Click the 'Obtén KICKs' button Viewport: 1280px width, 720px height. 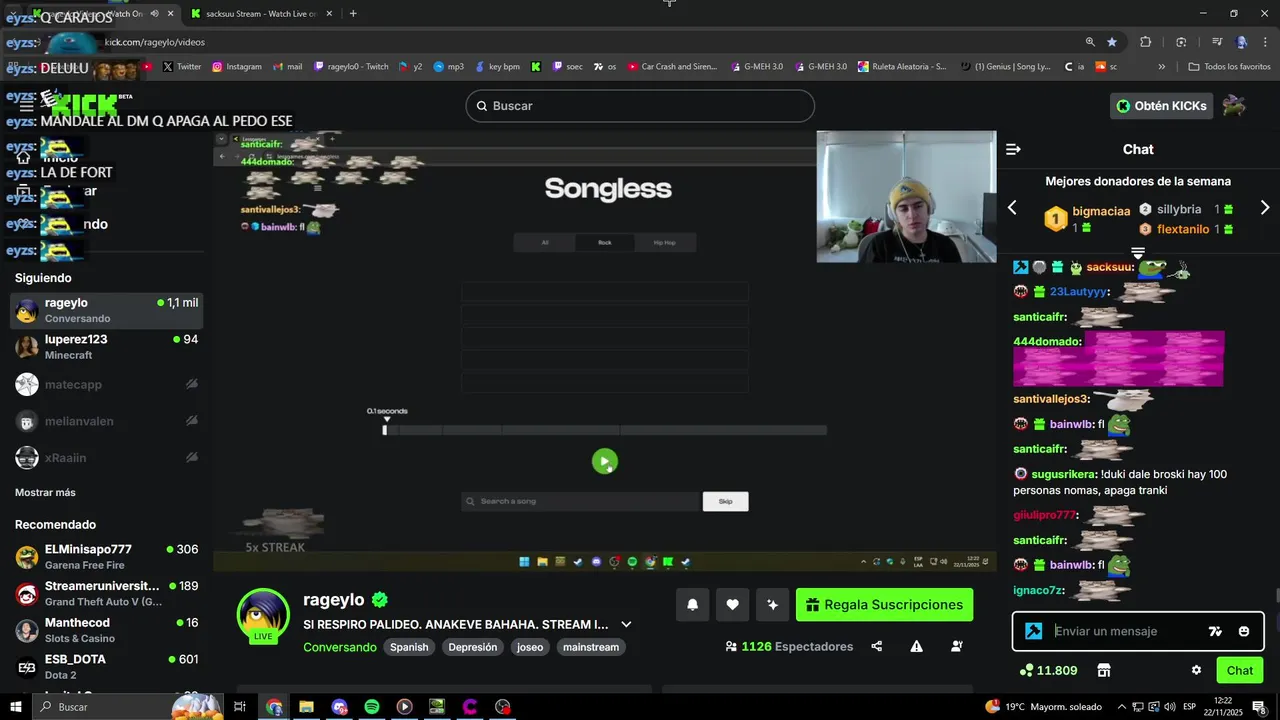[x=1161, y=105]
